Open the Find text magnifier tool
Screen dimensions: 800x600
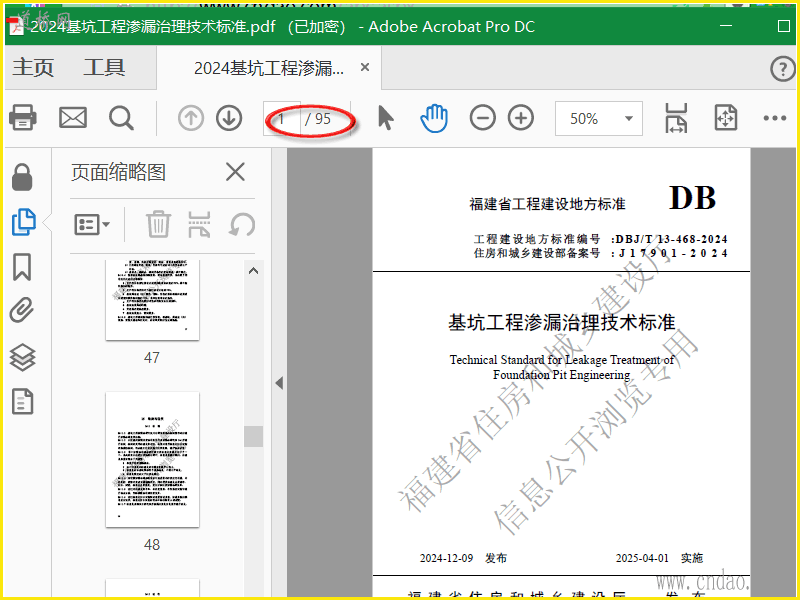coord(121,118)
